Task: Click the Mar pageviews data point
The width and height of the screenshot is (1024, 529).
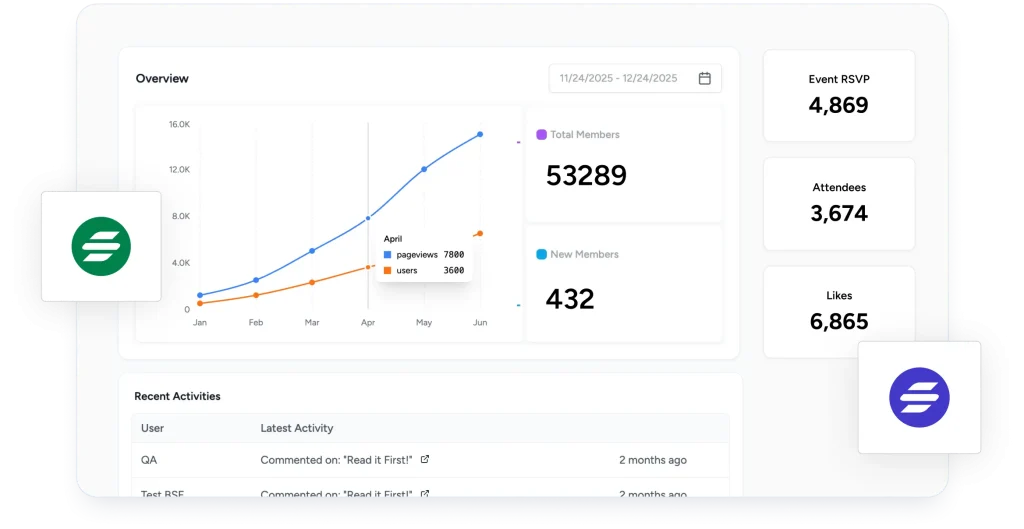Action: click(x=312, y=251)
